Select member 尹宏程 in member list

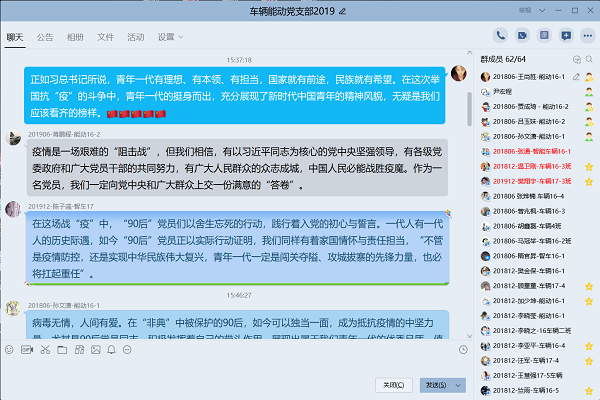(x=536, y=92)
